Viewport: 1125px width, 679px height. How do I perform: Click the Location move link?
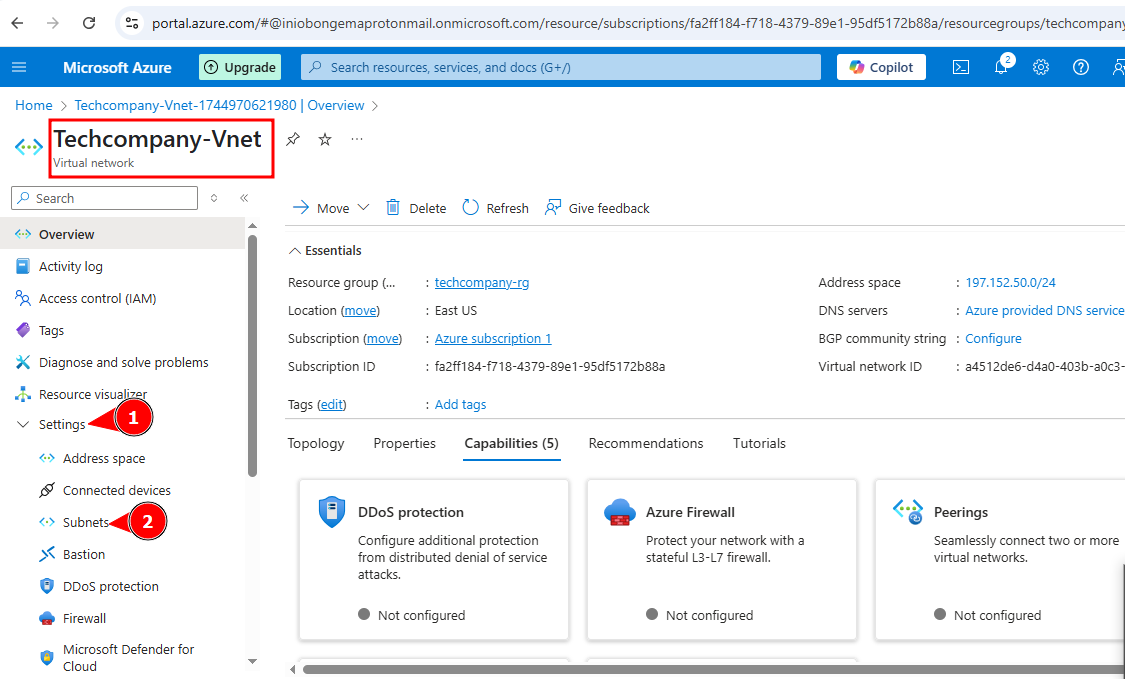pos(360,310)
